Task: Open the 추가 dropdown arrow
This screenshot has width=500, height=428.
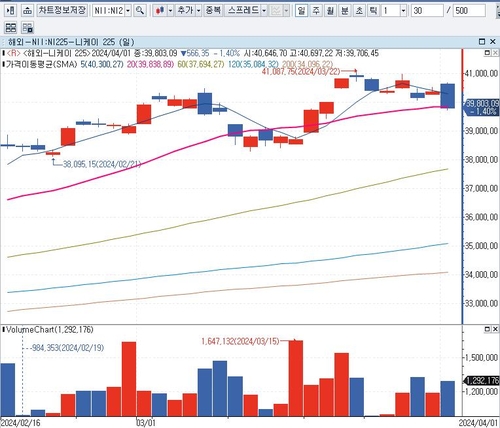Action: 199,11
